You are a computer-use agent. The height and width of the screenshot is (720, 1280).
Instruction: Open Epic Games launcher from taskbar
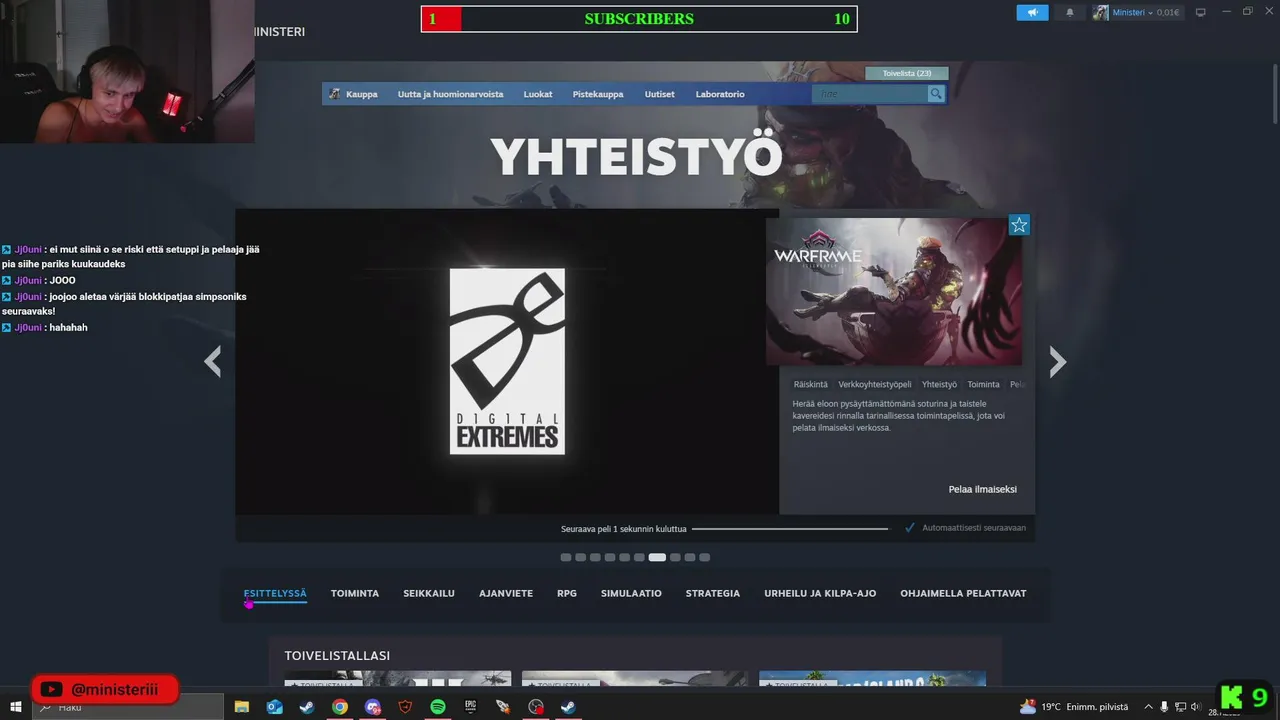tap(470, 707)
